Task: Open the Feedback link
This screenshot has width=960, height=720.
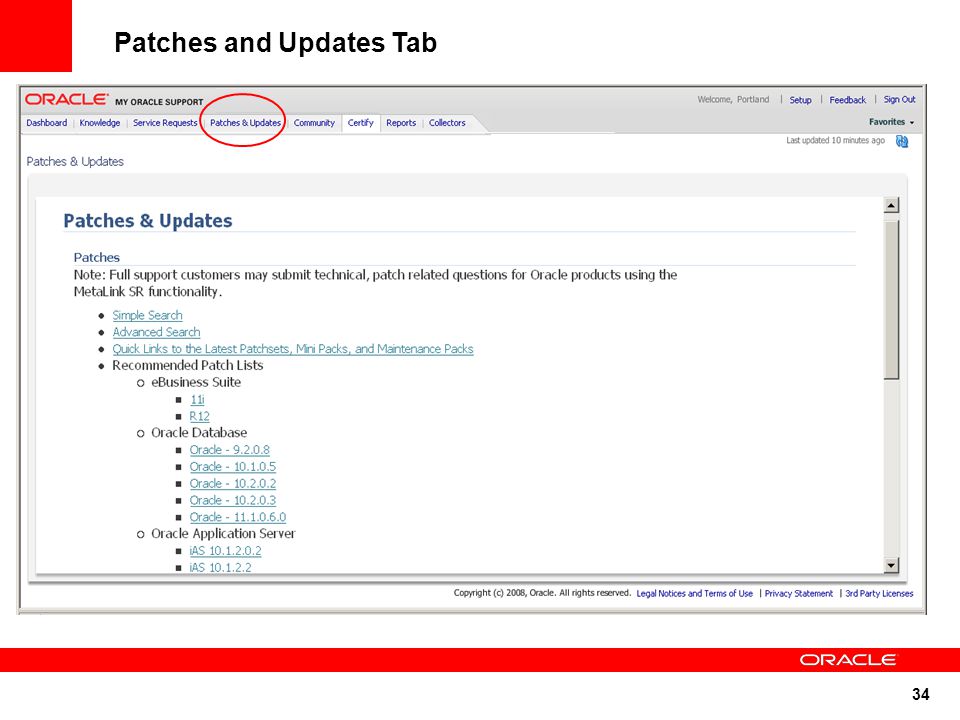Action: [x=847, y=100]
